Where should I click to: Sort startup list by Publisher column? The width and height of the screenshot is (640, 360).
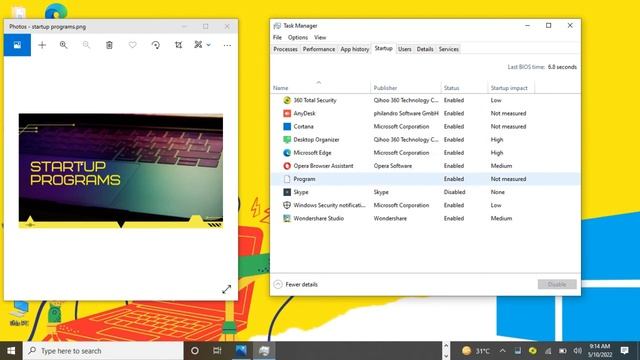click(x=405, y=88)
